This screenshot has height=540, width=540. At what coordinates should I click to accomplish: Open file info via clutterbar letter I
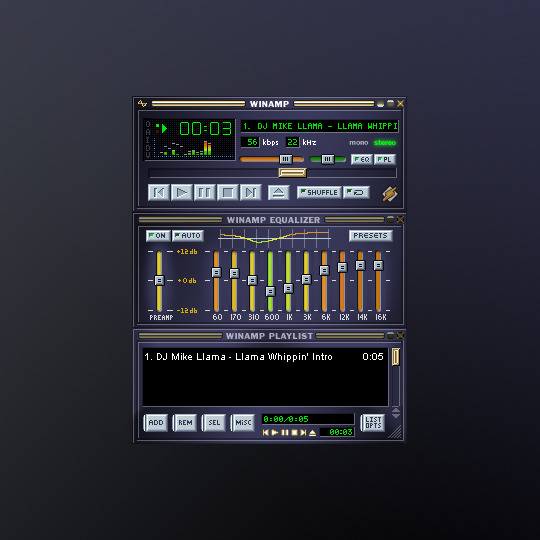tap(148, 139)
